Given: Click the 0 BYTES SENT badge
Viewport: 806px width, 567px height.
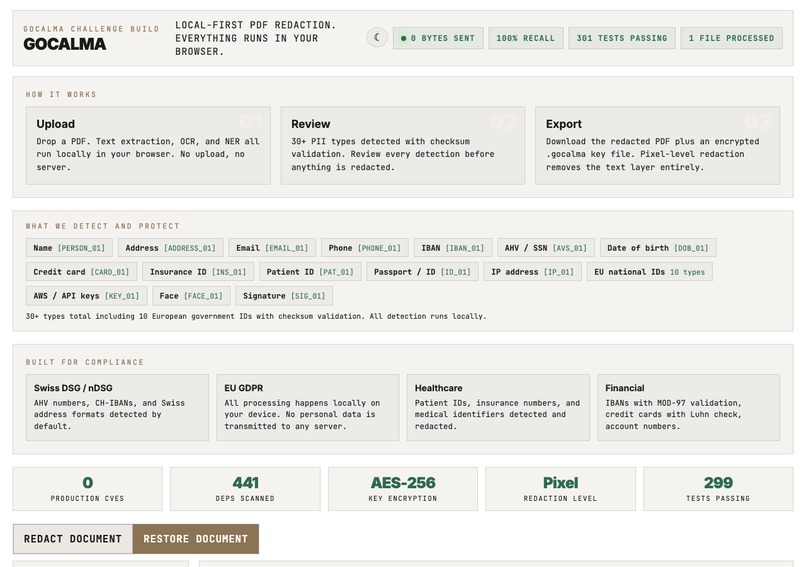Looking at the screenshot, I should [438, 38].
